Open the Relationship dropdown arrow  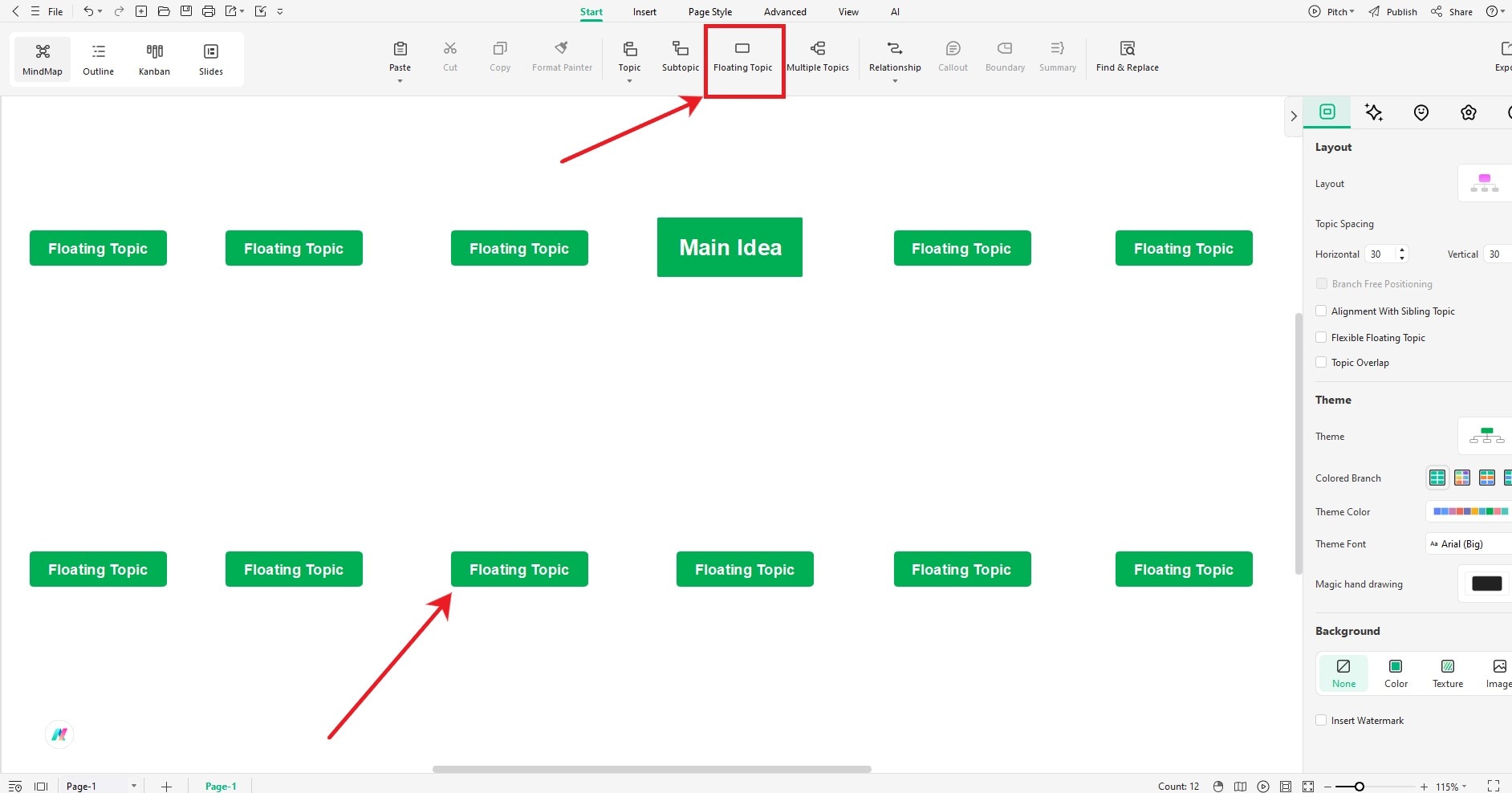(895, 81)
